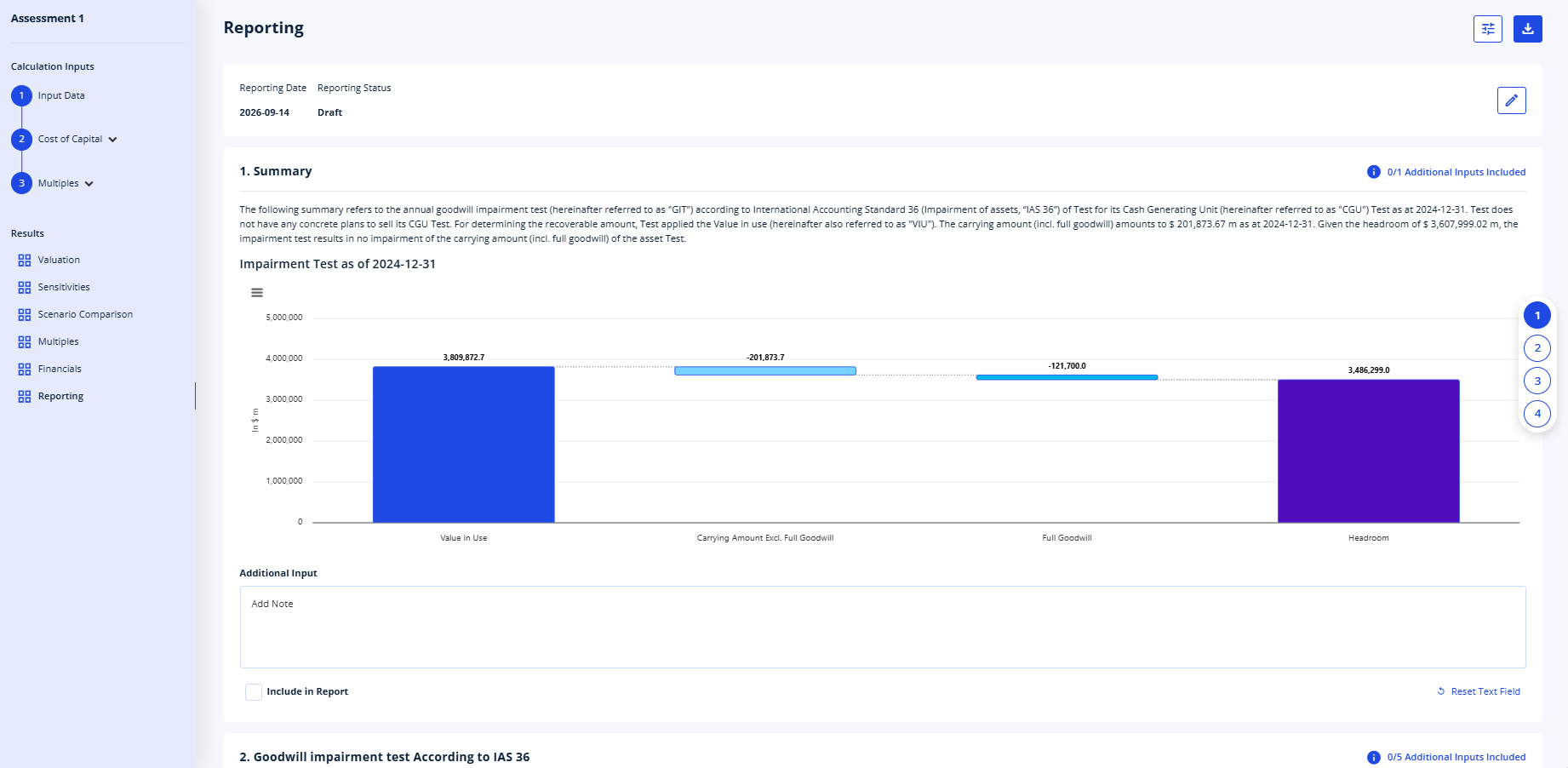The width and height of the screenshot is (1568, 768).
Task: Click the Add Note text area
Action: click(883, 627)
